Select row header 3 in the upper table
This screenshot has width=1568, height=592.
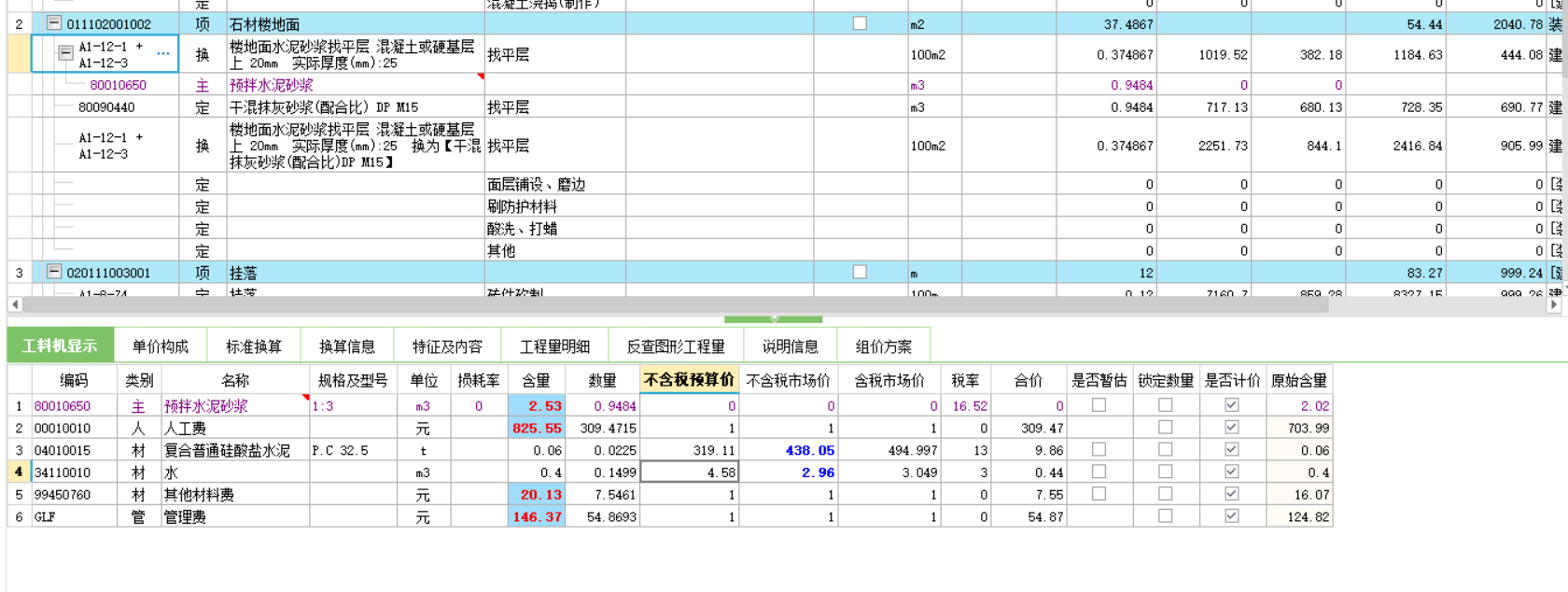click(19, 273)
